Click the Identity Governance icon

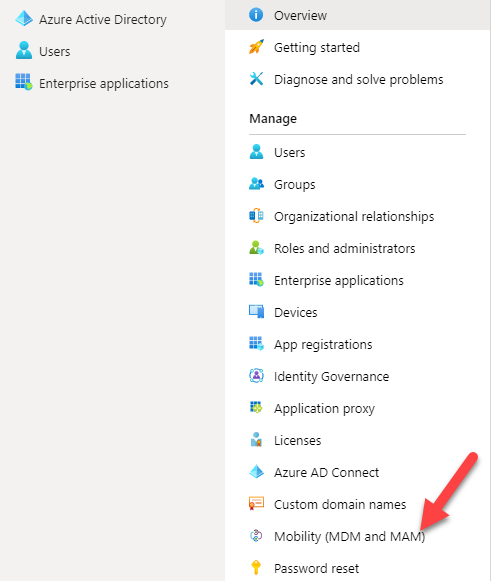pos(256,376)
